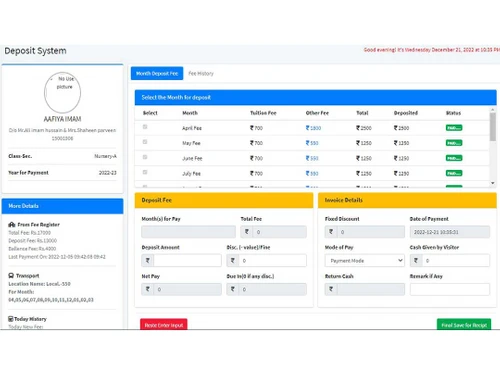Click rupee icon beside Cash Given by Visitor
The height and width of the screenshot is (375, 500).
pos(416,260)
